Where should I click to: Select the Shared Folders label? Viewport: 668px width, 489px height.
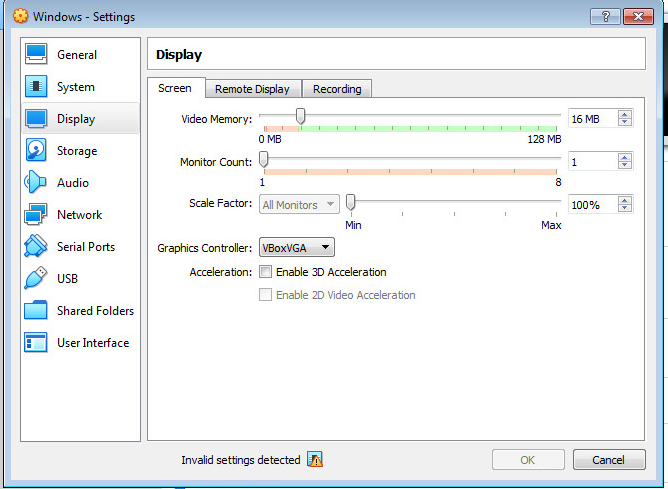click(x=95, y=311)
